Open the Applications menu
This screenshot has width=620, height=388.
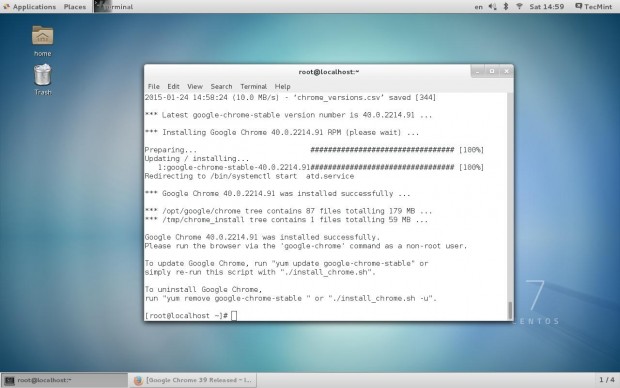point(30,7)
